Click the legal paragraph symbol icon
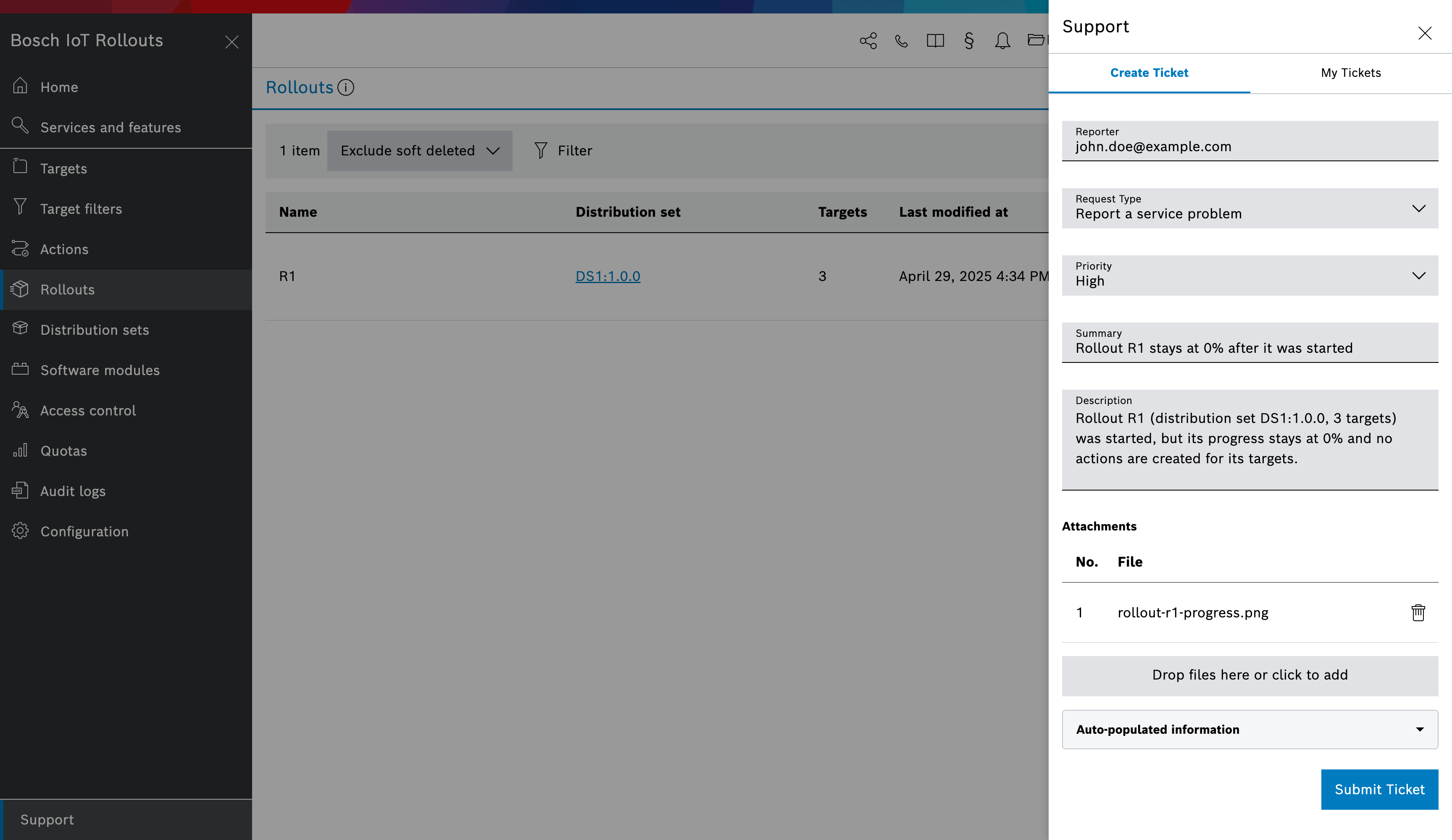 click(x=968, y=41)
